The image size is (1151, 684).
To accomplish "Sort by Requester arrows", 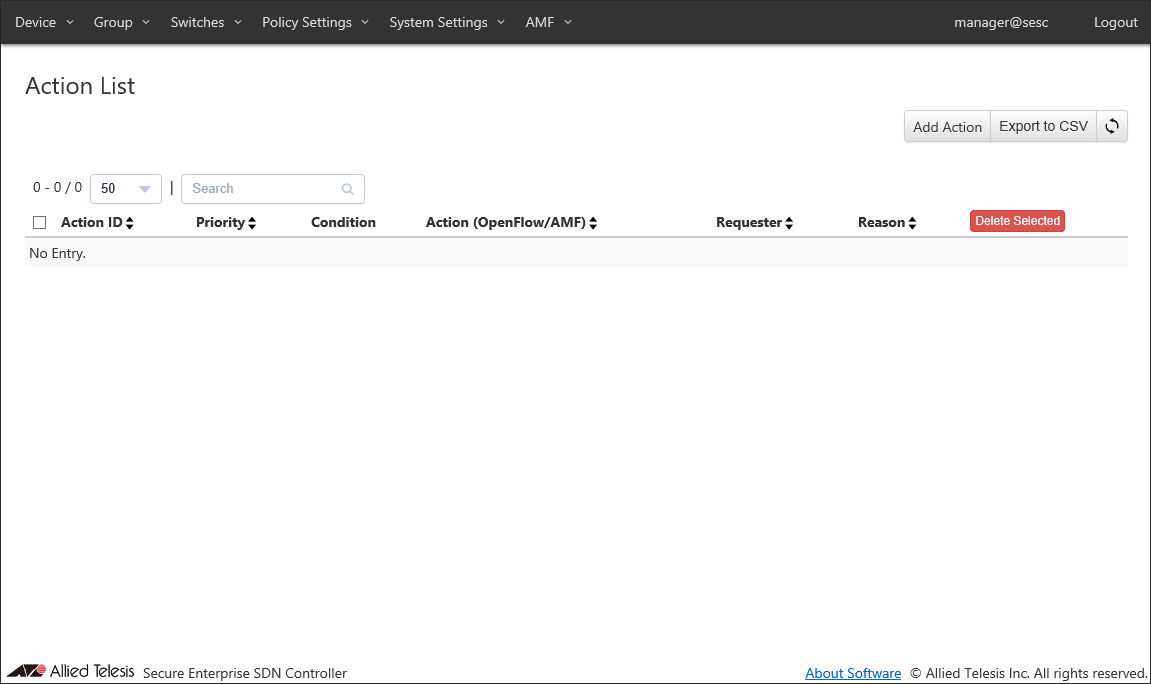I will tap(789, 223).
